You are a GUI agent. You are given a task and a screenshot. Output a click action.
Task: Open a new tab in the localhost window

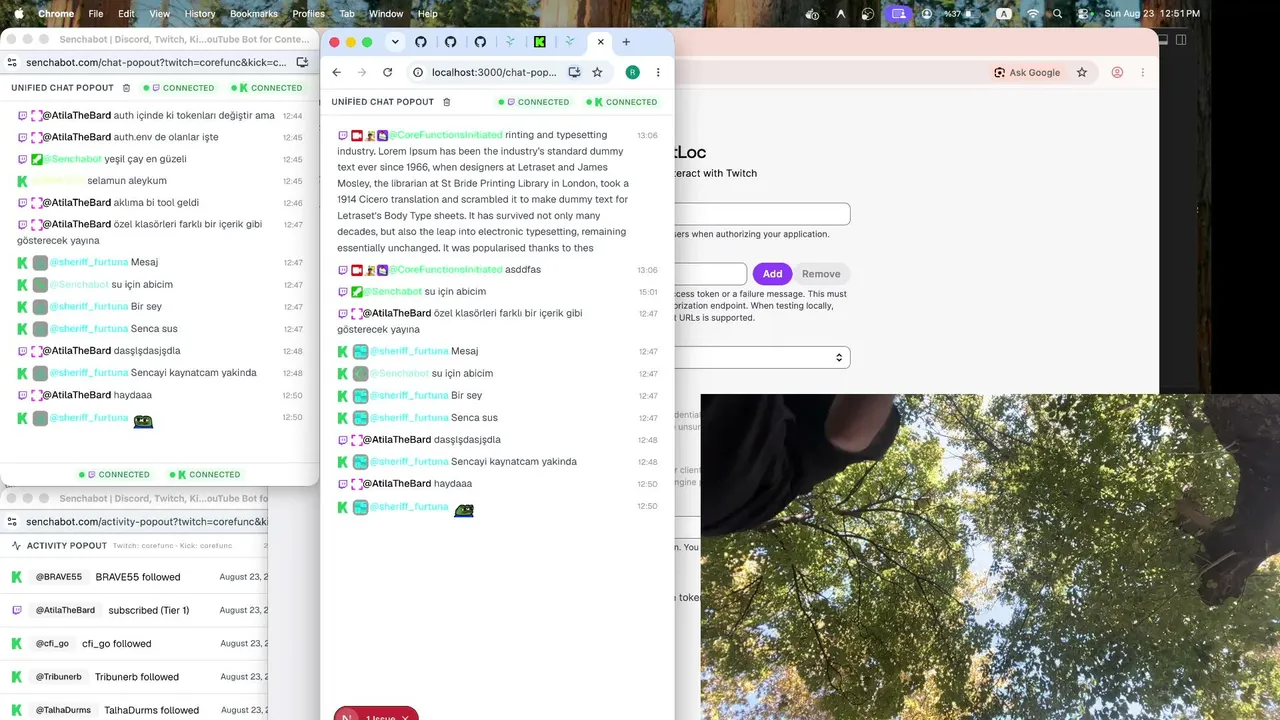(626, 42)
